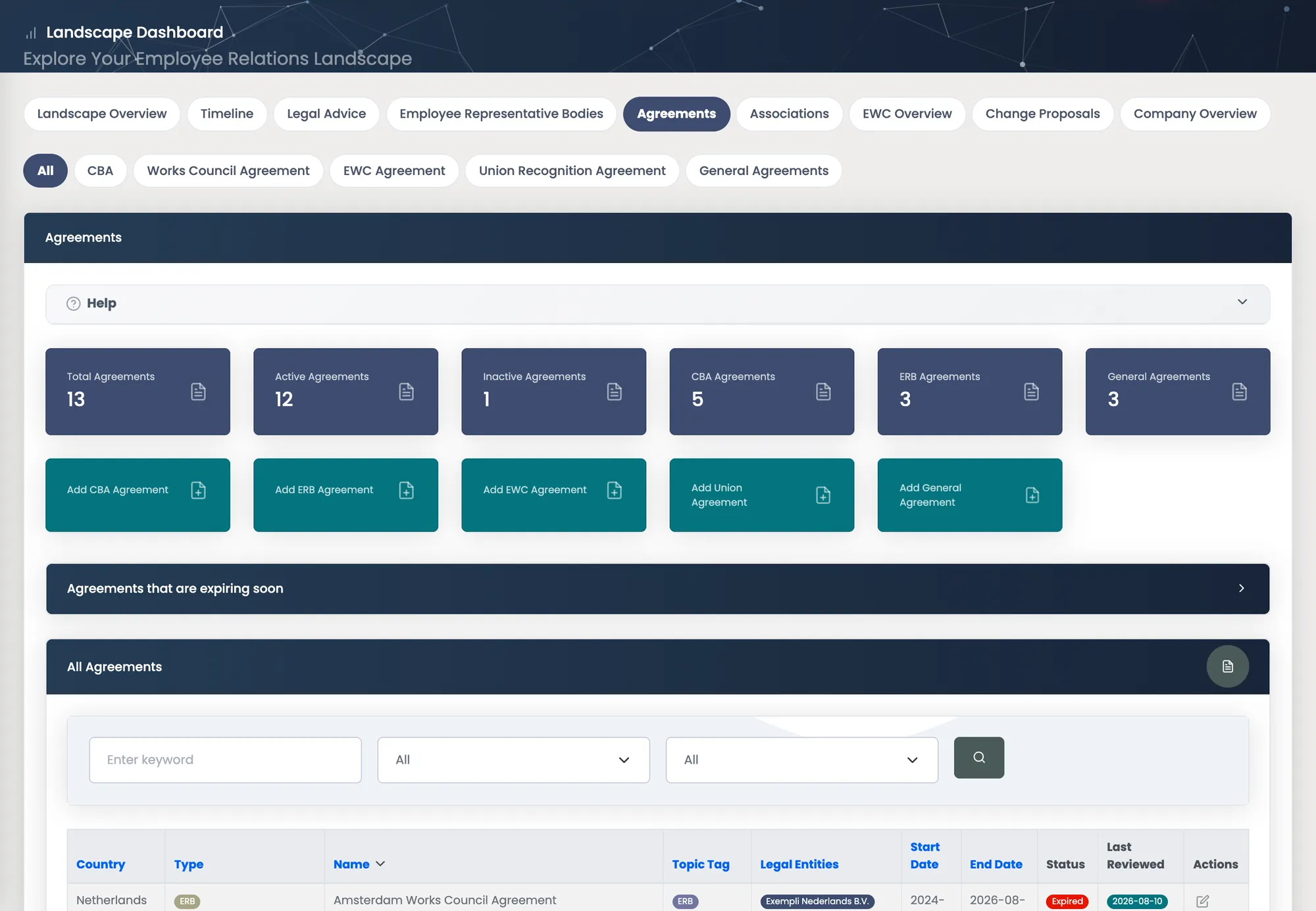The width and height of the screenshot is (1316, 911).
Task: Select the Union Recognition Agreement filter
Action: pos(572,171)
